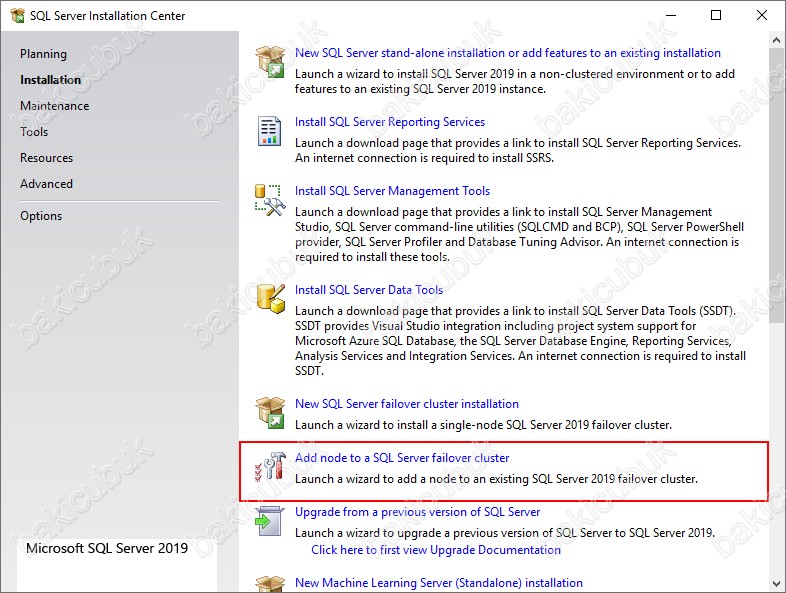
Task: Go to the Maintenance section
Action: [55, 106]
